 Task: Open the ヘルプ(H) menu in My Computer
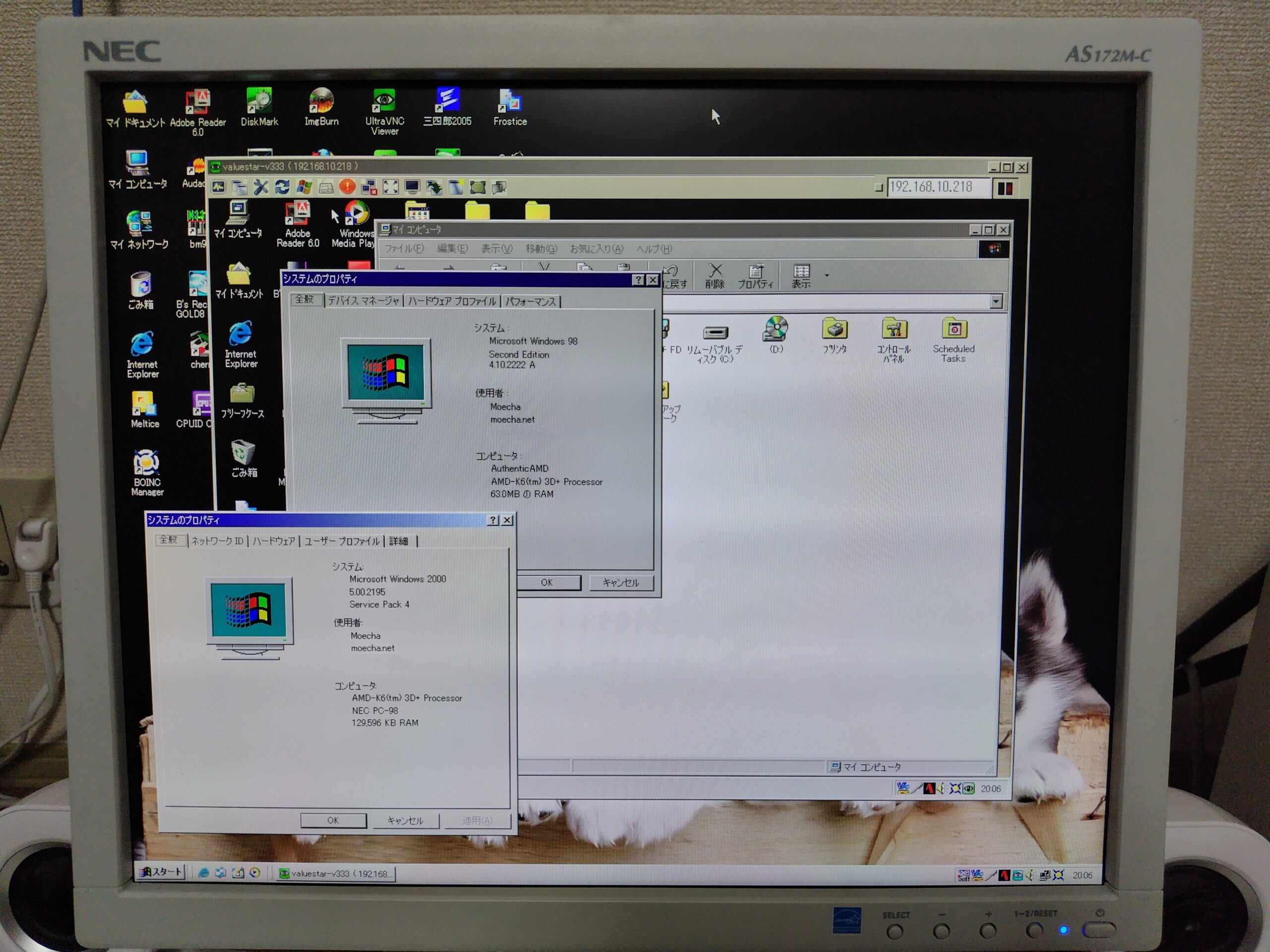click(x=654, y=249)
